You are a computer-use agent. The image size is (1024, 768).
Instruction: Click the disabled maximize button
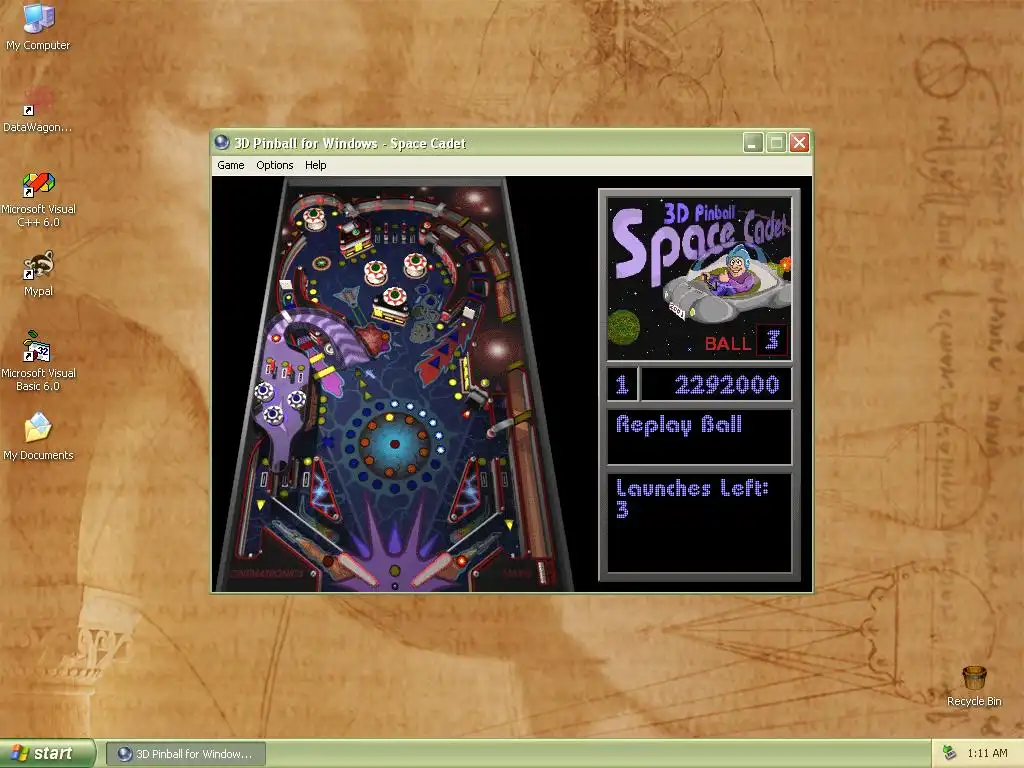click(x=776, y=142)
